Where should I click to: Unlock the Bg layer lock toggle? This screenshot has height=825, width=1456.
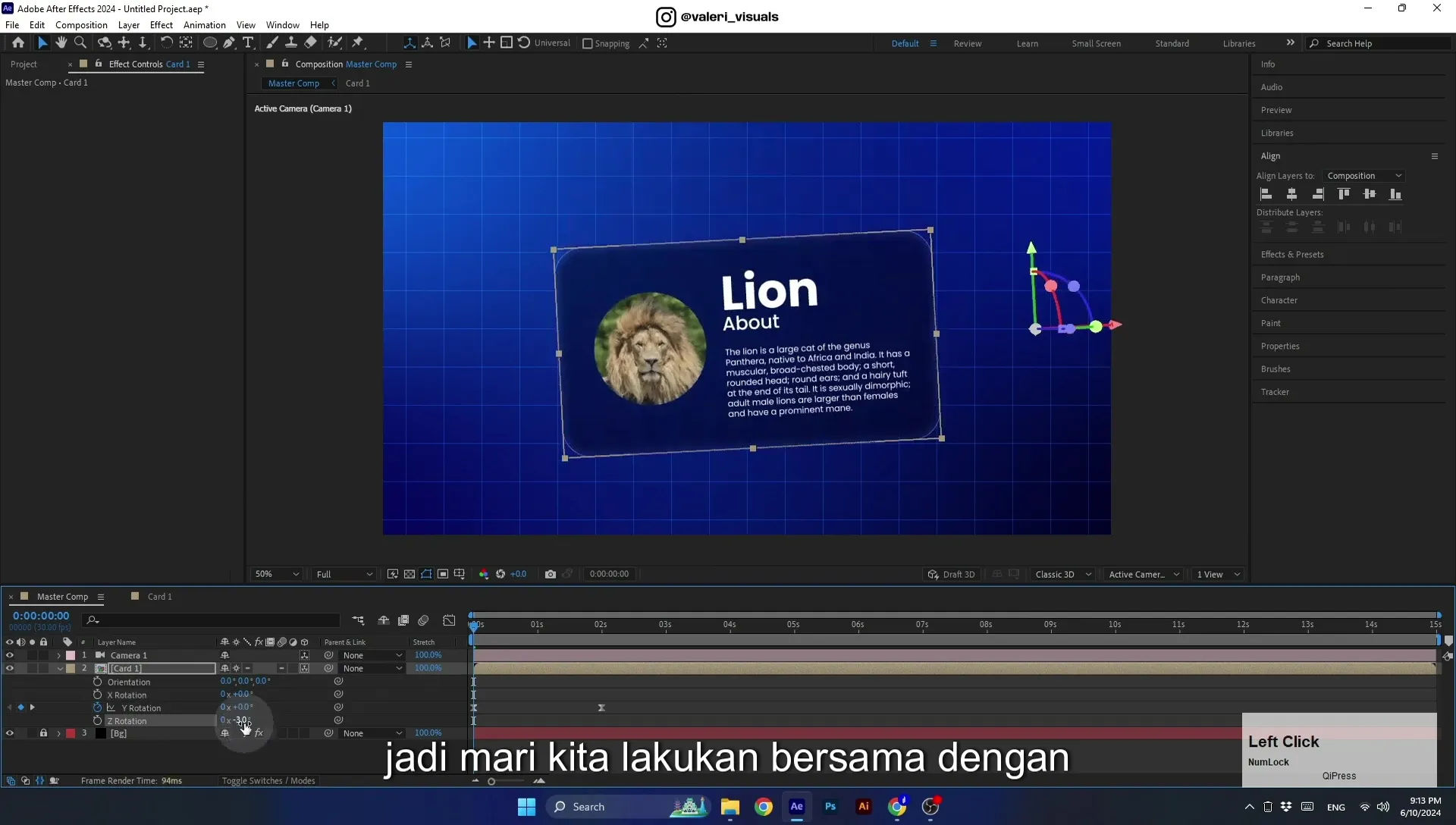(43, 733)
